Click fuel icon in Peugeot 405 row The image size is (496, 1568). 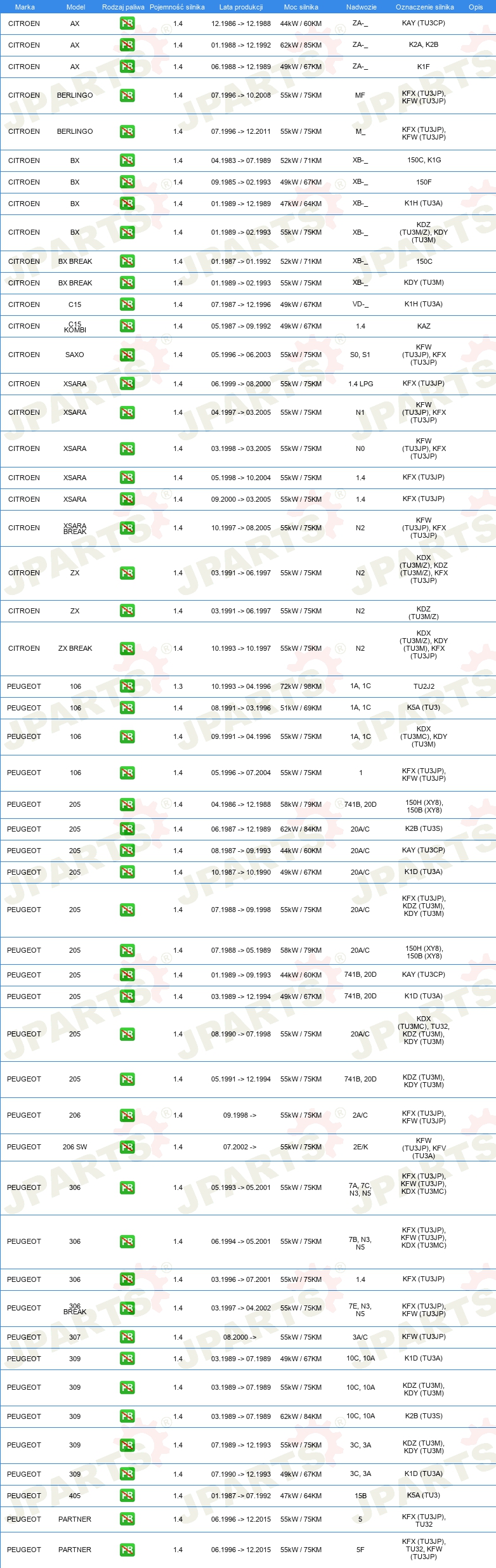pos(127,1496)
